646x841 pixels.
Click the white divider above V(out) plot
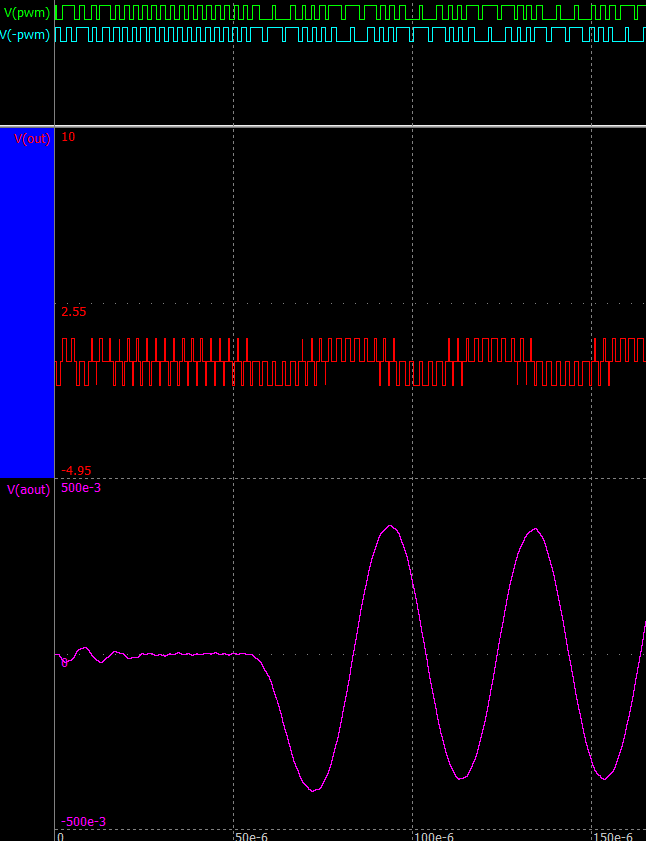pos(323,126)
